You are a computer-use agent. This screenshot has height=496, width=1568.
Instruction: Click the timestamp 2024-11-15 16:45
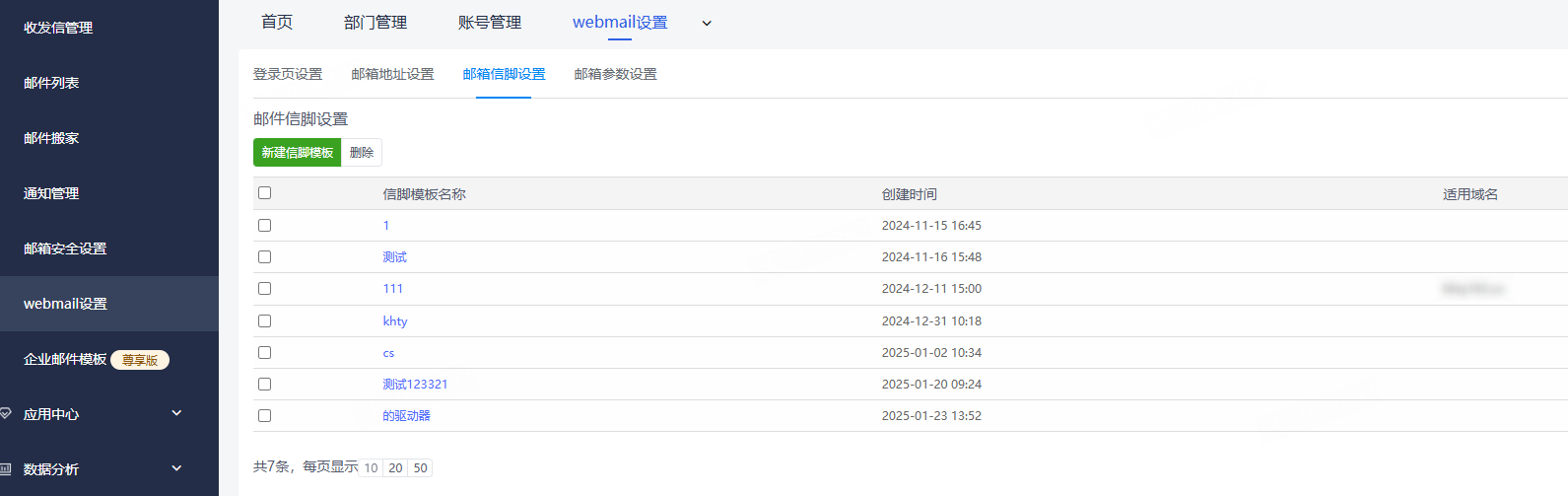931,226
